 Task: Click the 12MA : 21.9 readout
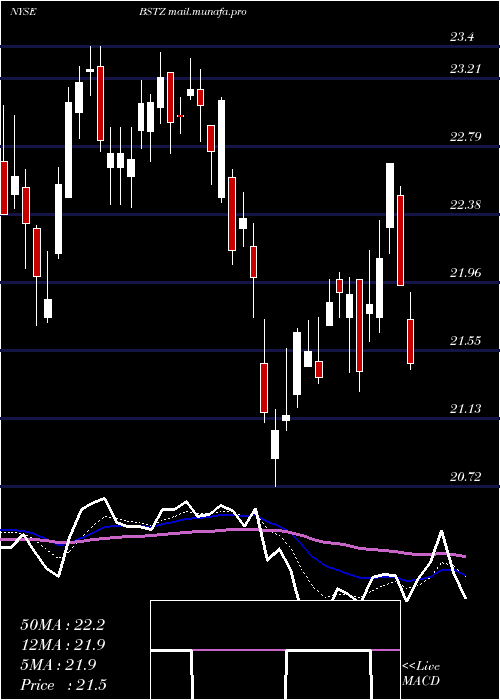pos(62,645)
